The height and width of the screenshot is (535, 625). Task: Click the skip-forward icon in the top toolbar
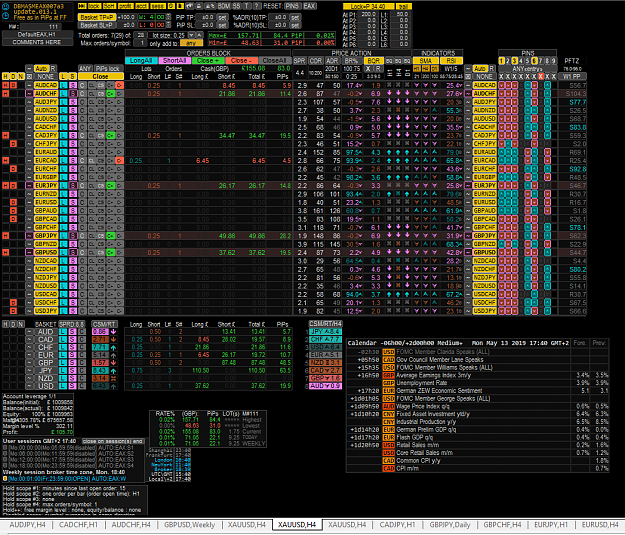click(x=81, y=6)
